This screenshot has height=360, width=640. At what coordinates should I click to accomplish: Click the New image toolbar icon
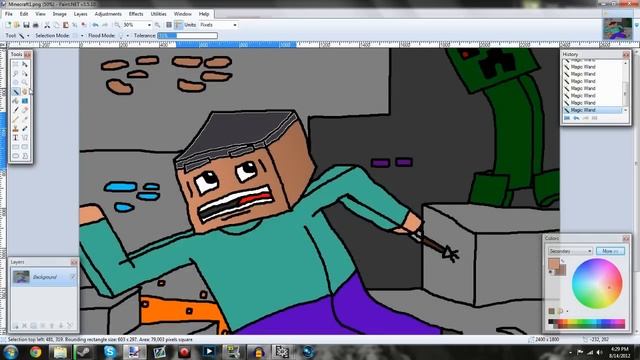pyautogui.click(x=8, y=25)
